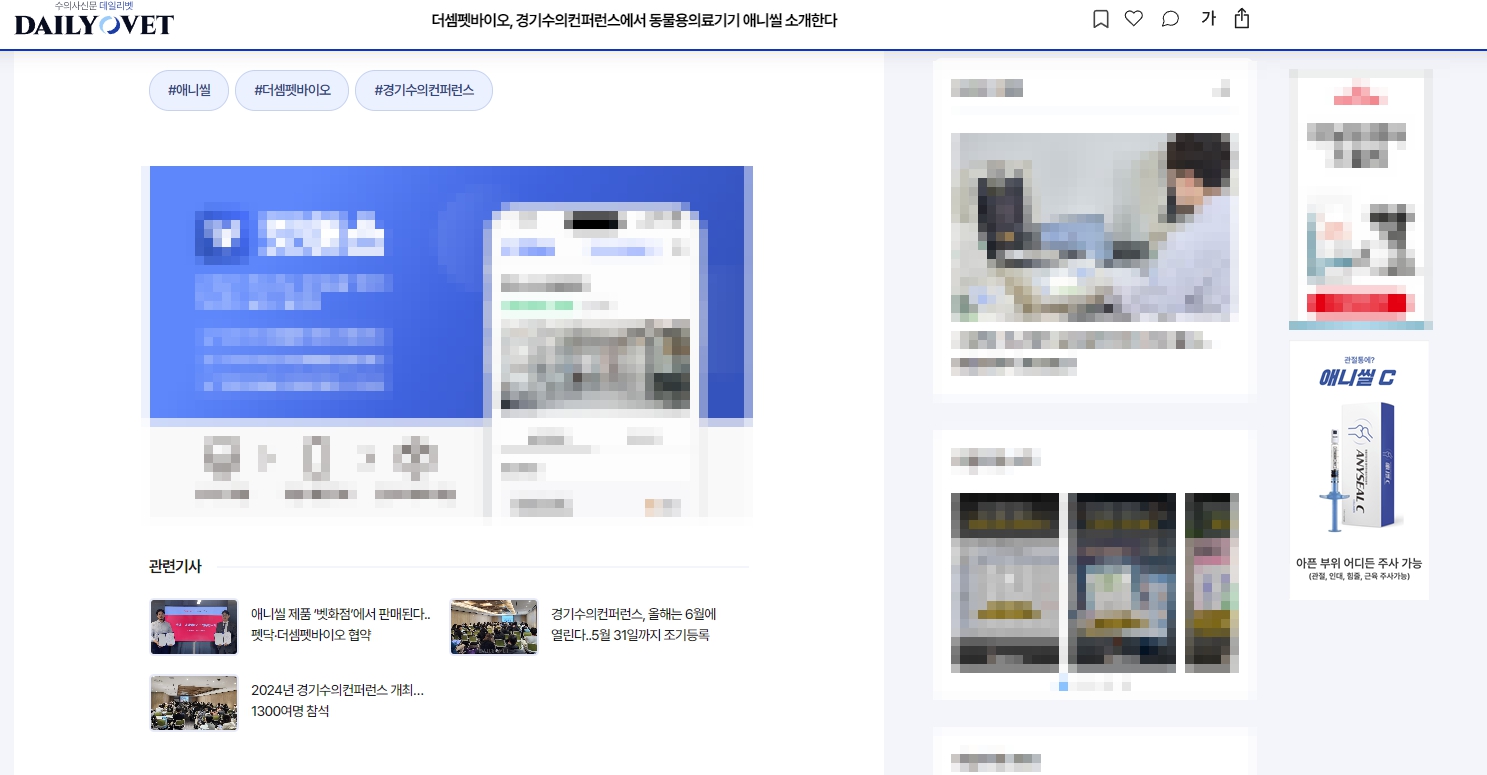Select the first carousel pagination dot
The height and width of the screenshot is (775, 1487).
(x=1063, y=686)
